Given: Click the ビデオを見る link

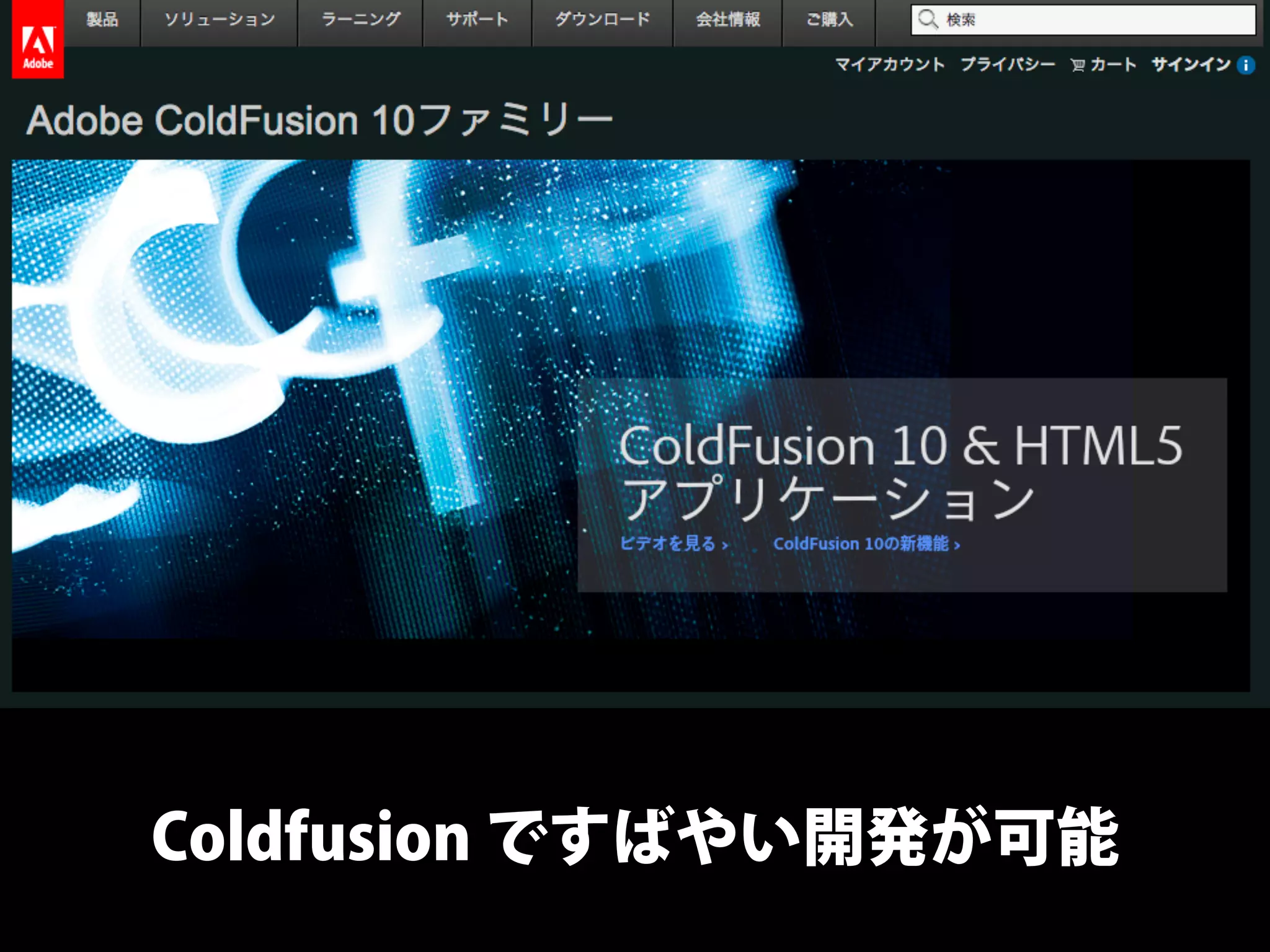Looking at the screenshot, I should tap(674, 544).
